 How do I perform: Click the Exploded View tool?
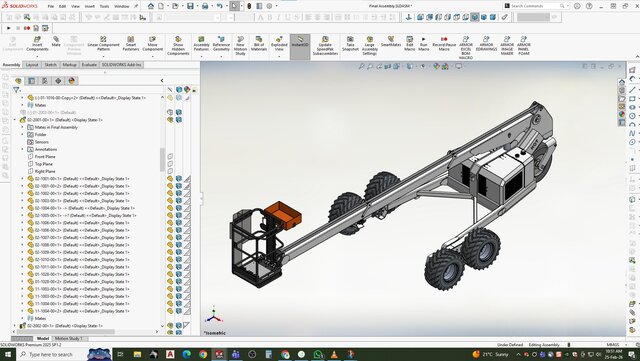(279, 44)
